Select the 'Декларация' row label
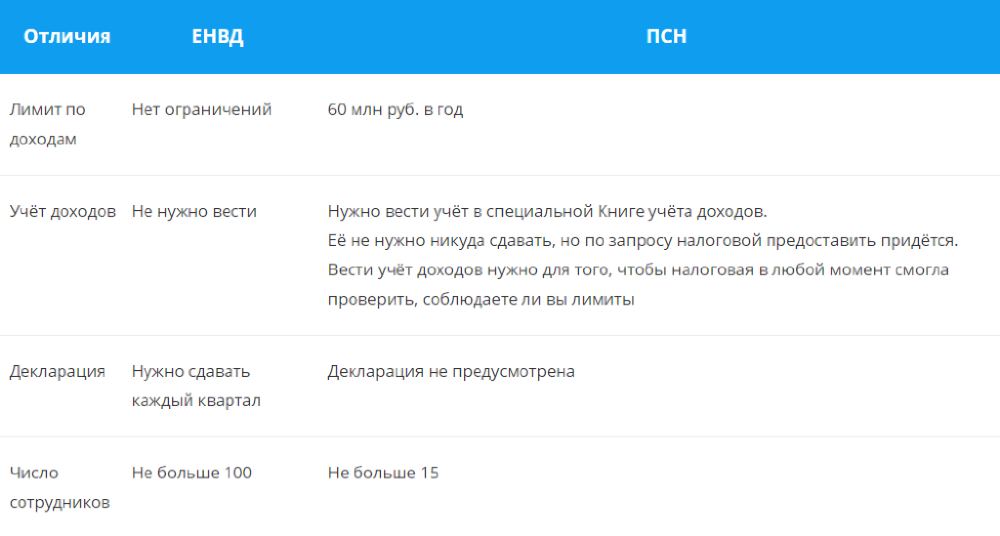The height and width of the screenshot is (536, 1000). pos(57,372)
